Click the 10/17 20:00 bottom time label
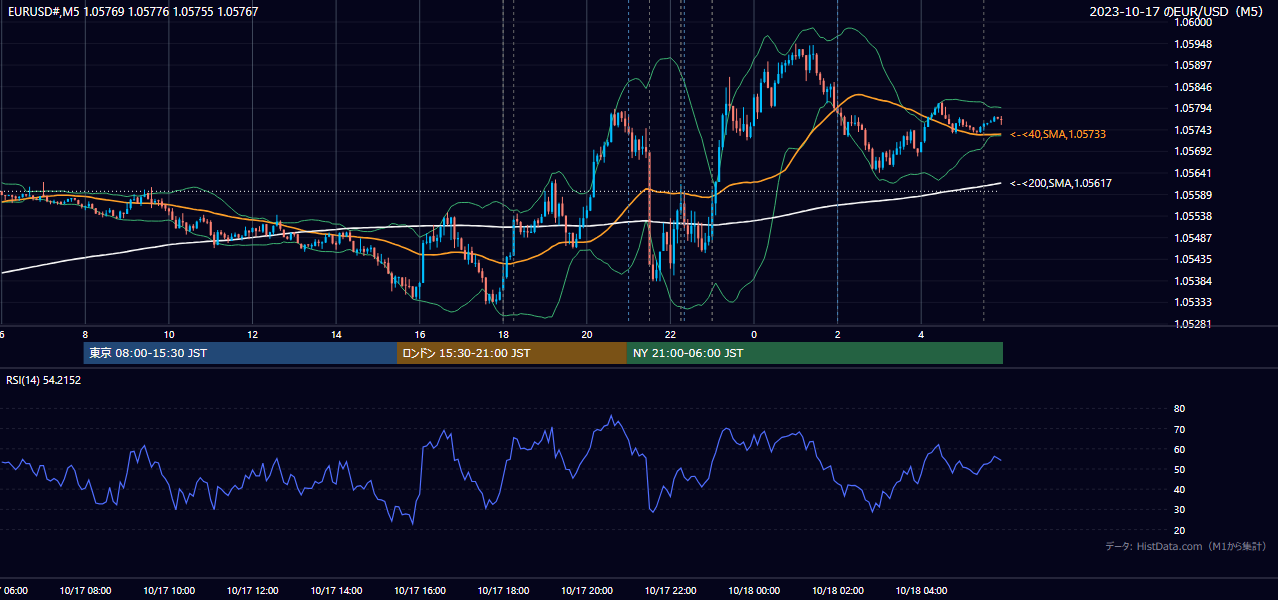This screenshot has width=1278, height=600. pyautogui.click(x=587, y=591)
